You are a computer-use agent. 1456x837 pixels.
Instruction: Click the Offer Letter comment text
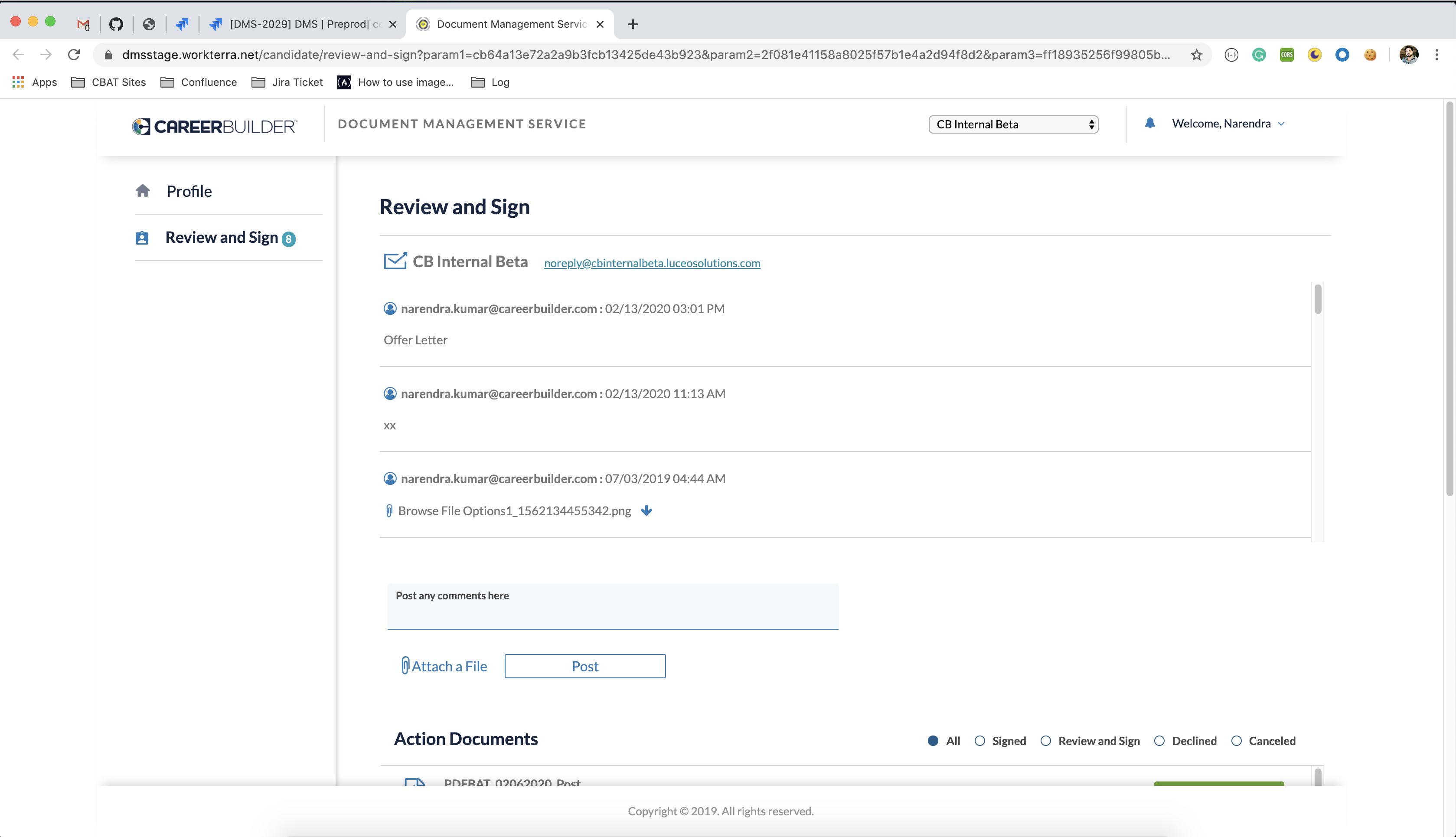point(415,340)
